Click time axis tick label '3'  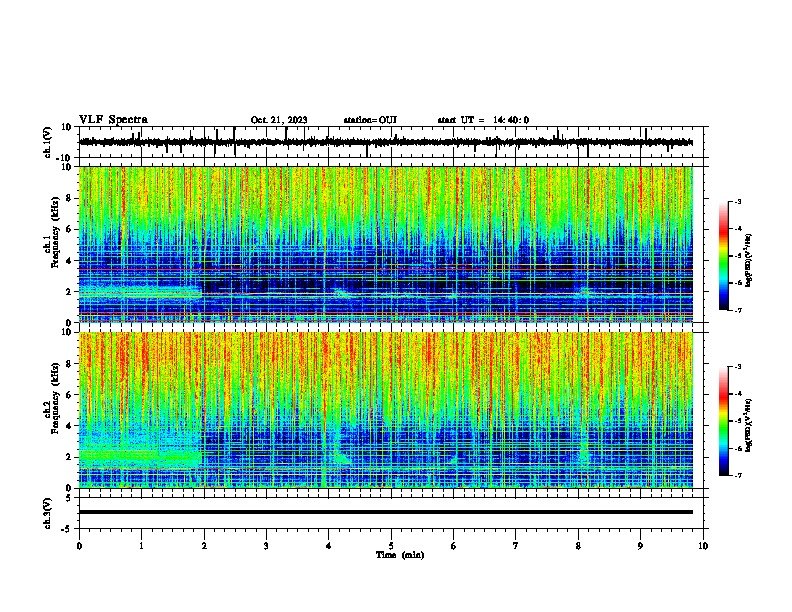(x=266, y=546)
